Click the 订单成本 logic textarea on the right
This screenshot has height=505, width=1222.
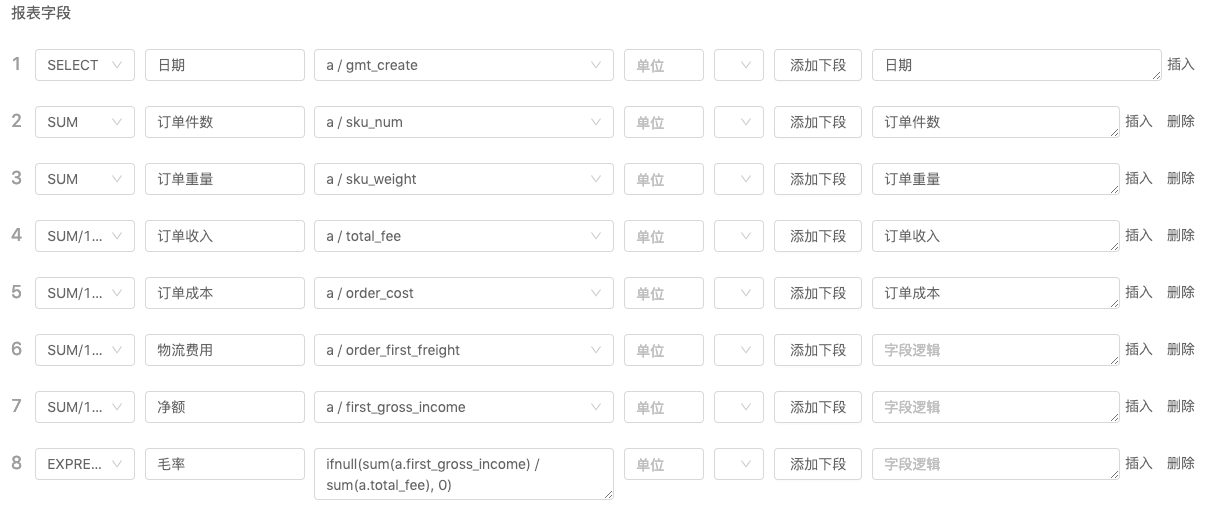(995, 293)
